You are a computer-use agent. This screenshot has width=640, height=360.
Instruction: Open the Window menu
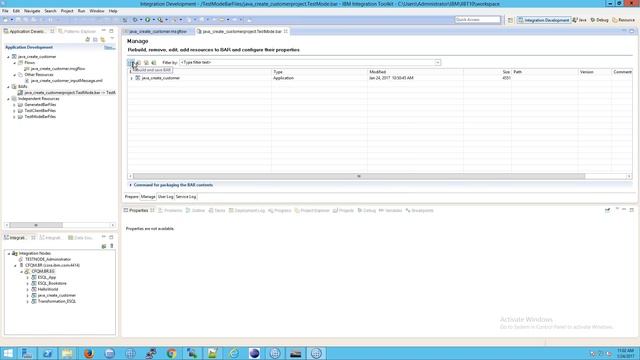97,11
